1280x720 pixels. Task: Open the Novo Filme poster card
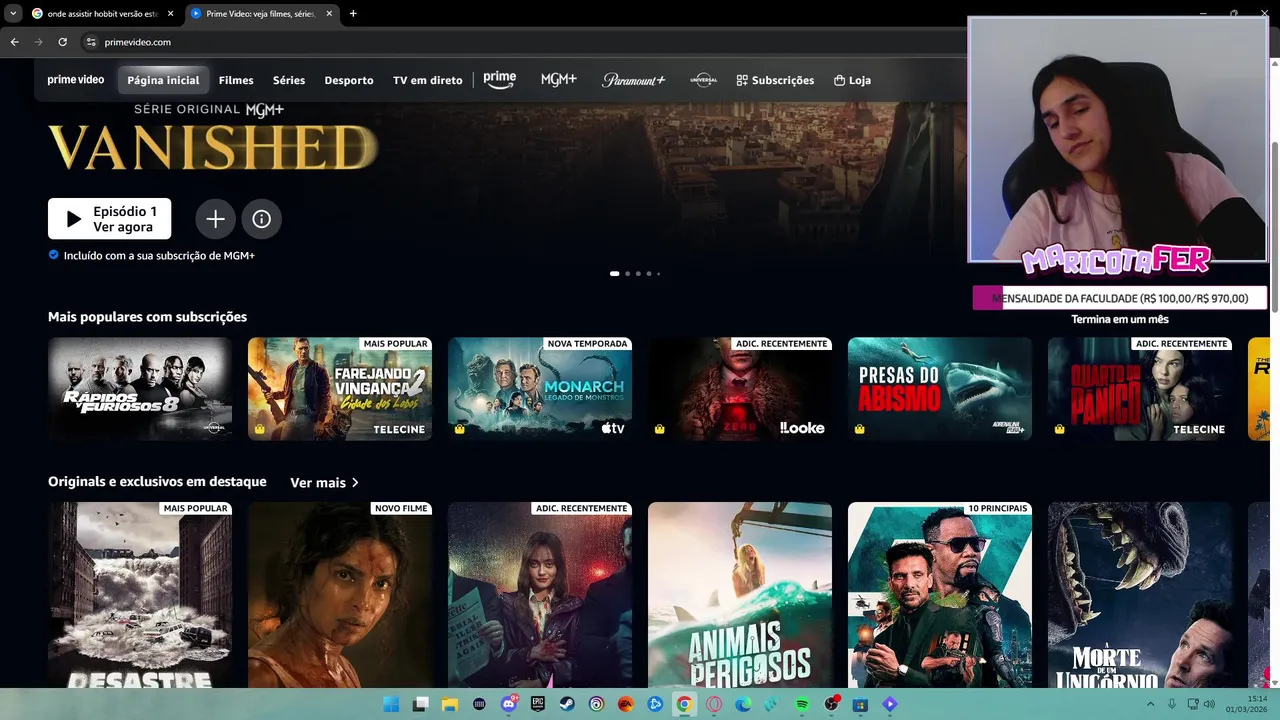point(340,595)
